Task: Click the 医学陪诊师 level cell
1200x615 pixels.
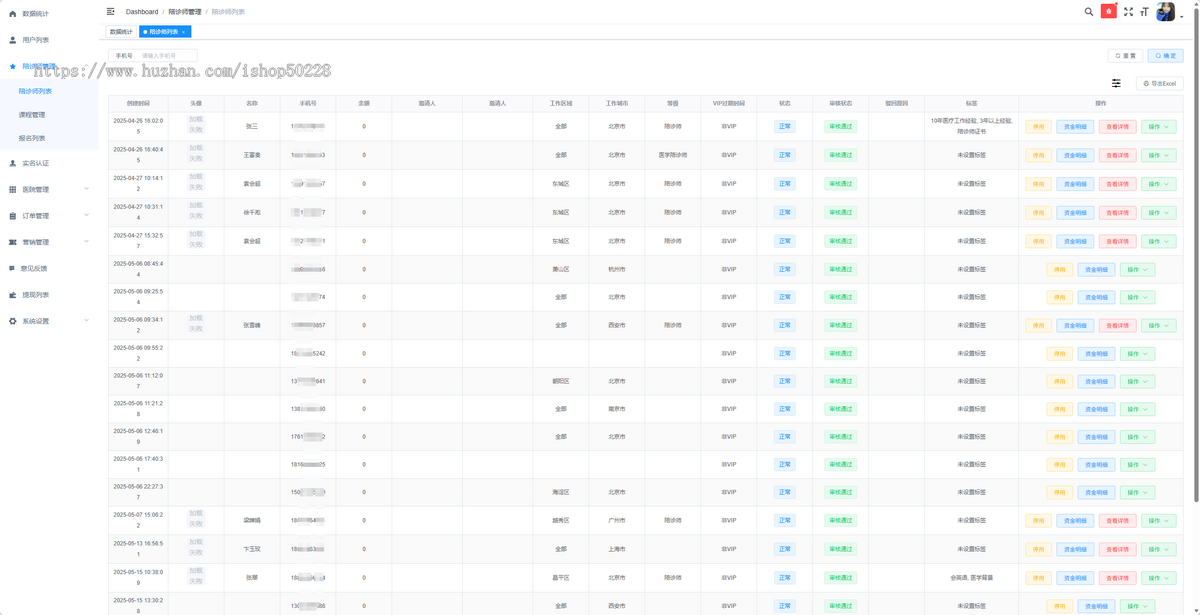Action: pyautogui.click(x=673, y=155)
